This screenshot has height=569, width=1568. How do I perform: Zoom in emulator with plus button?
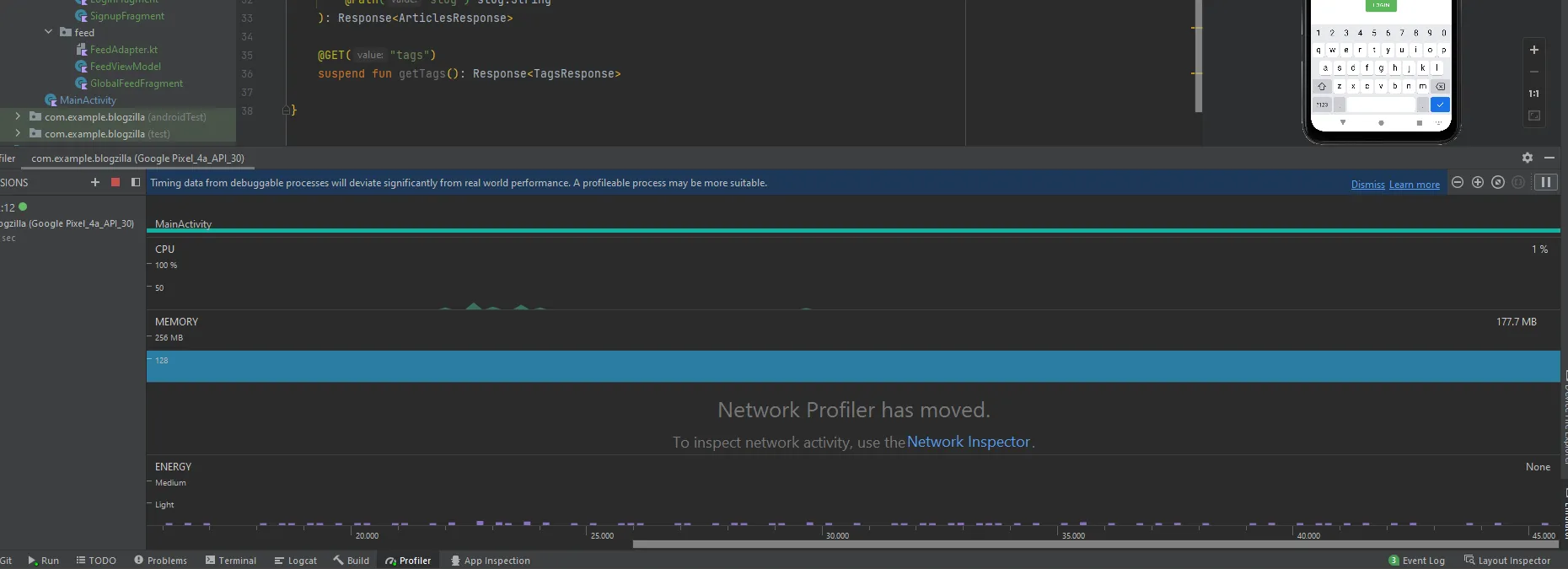(x=1534, y=50)
